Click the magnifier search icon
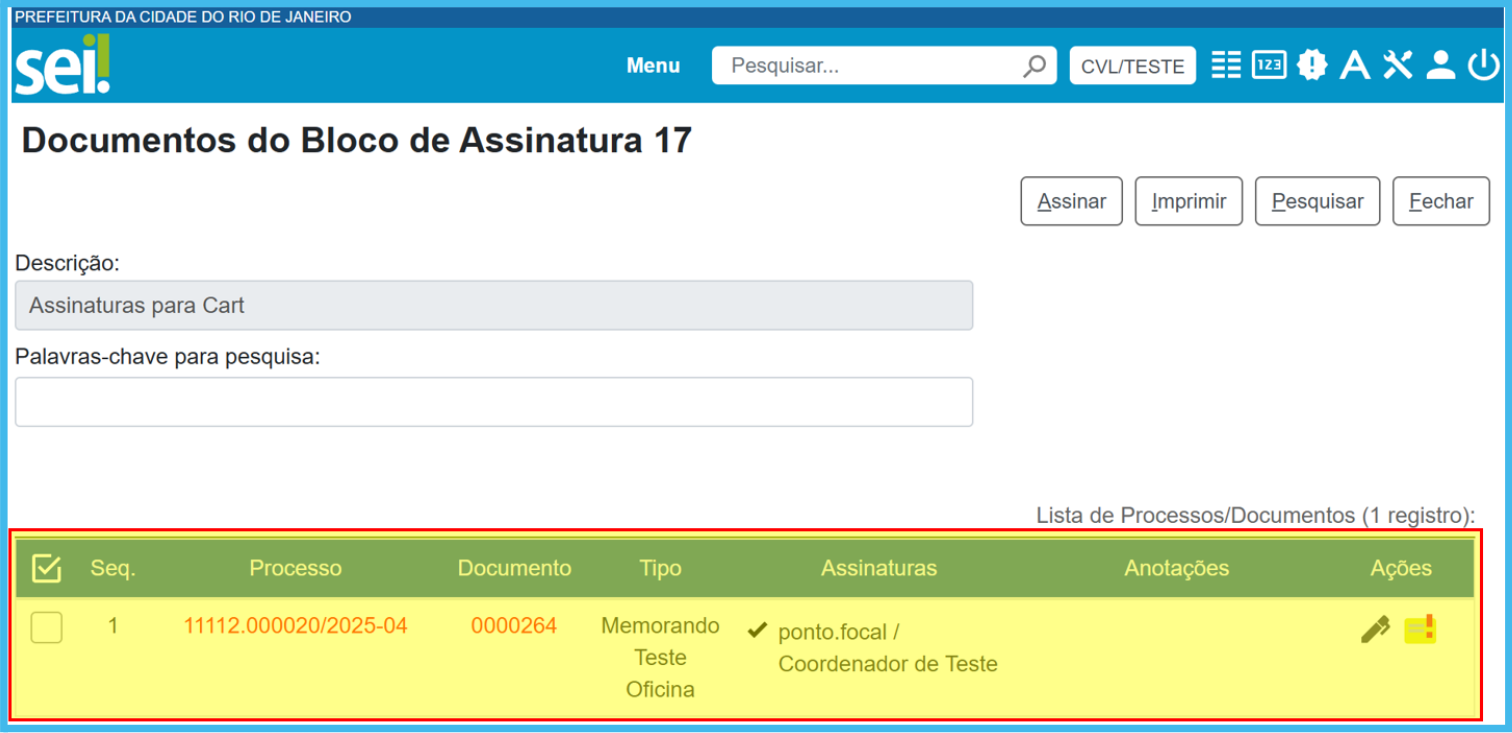This screenshot has height=733, width=1512. point(1034,66)
